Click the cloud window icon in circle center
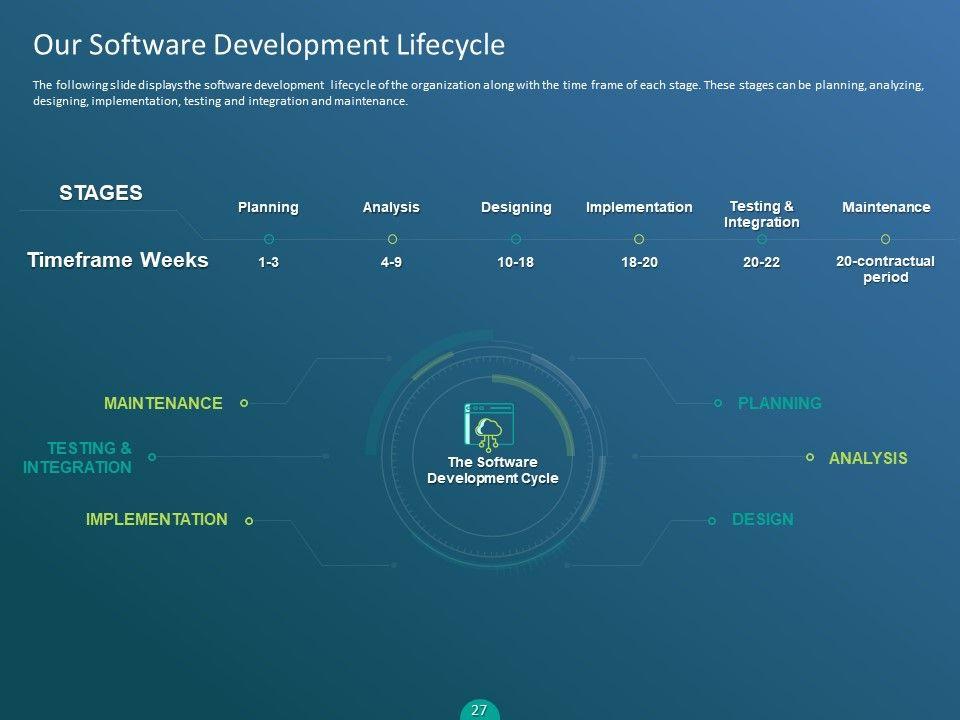This screenshot has width=960, height=720. 489,425
